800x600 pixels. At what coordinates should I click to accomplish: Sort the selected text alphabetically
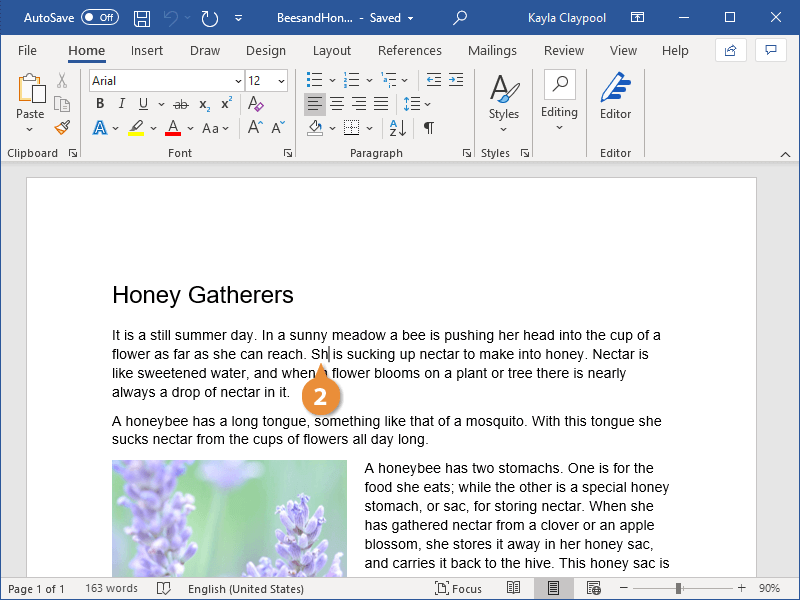pyautogui.click(x=397, y=128)
